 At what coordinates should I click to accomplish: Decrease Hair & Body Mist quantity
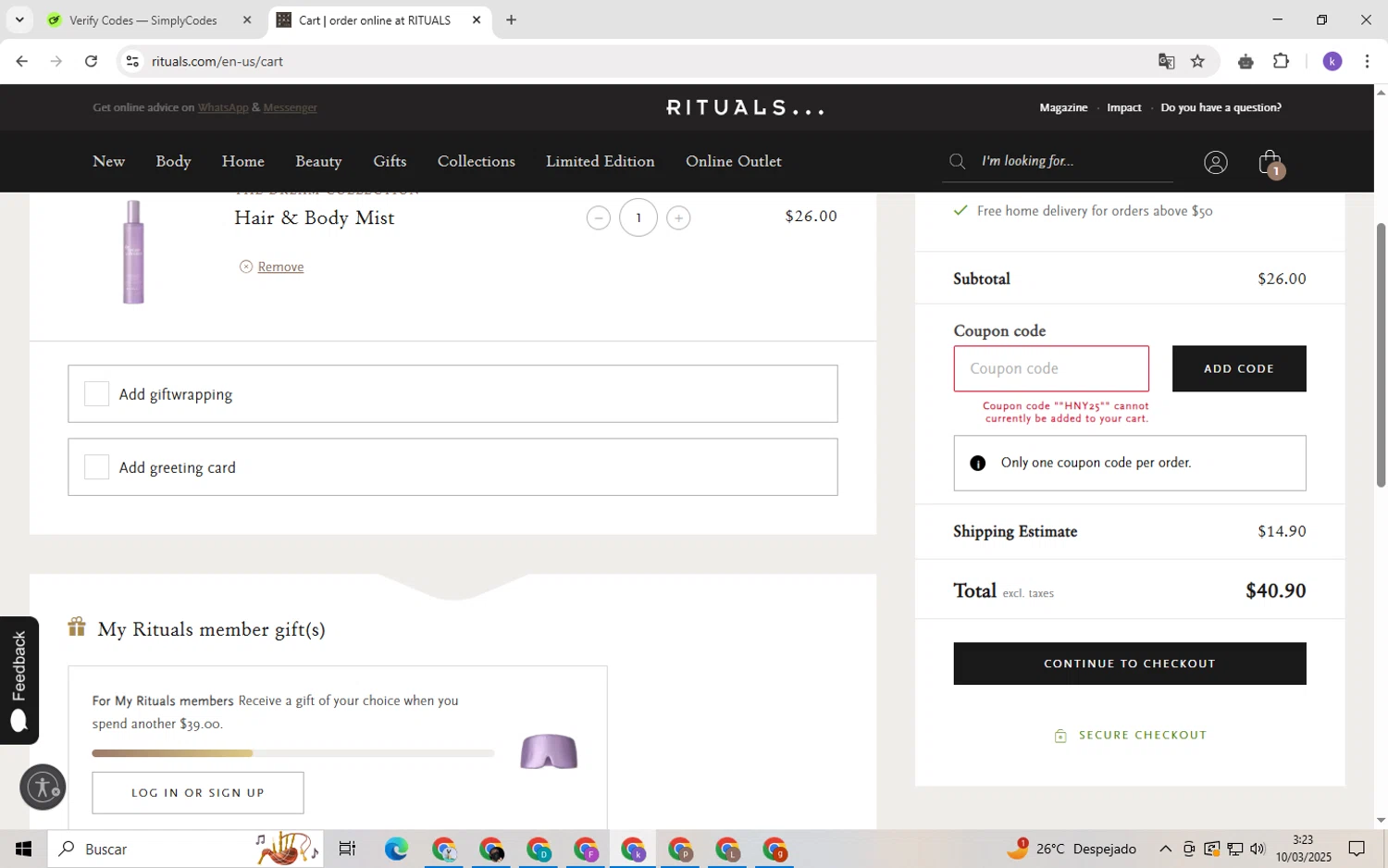599,218
